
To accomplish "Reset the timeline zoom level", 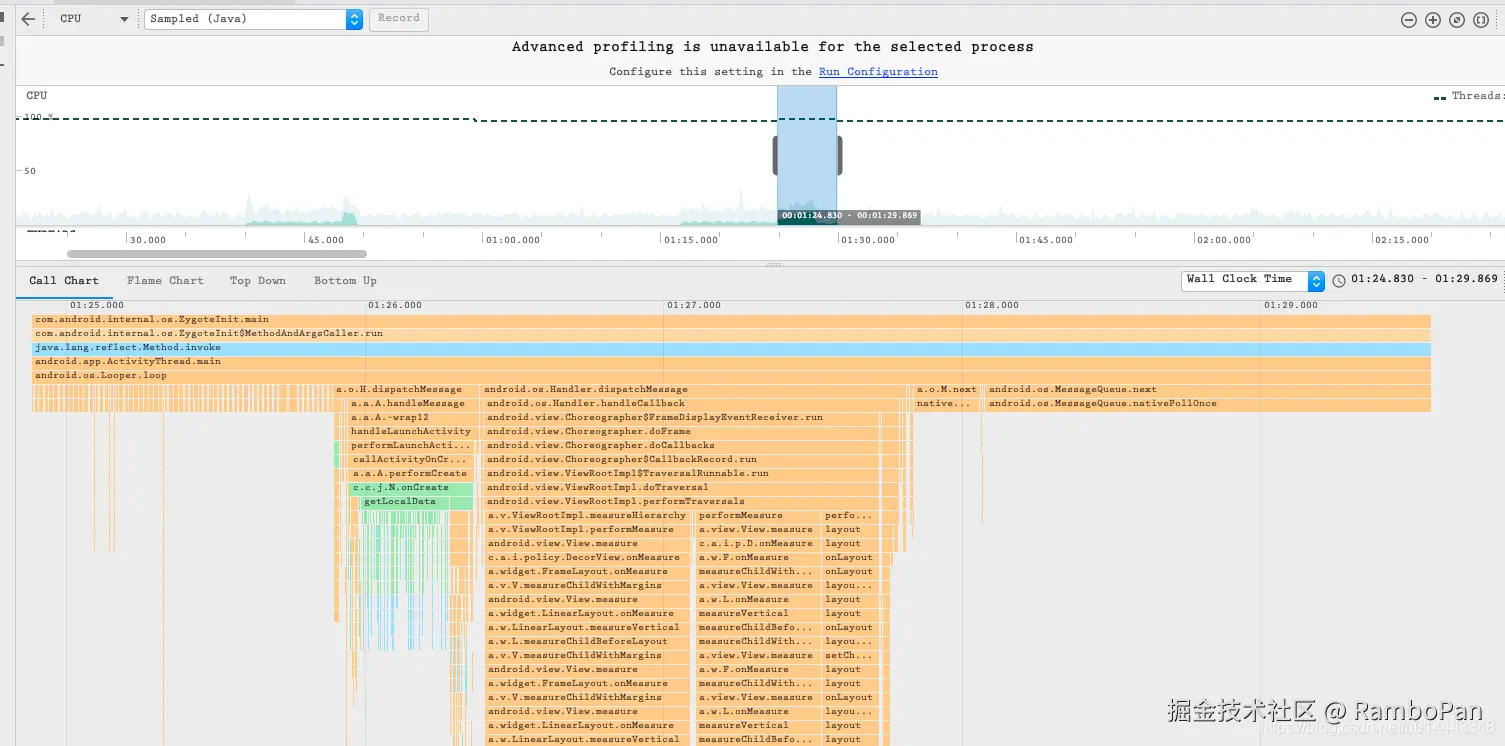I will pos(1457,20).
